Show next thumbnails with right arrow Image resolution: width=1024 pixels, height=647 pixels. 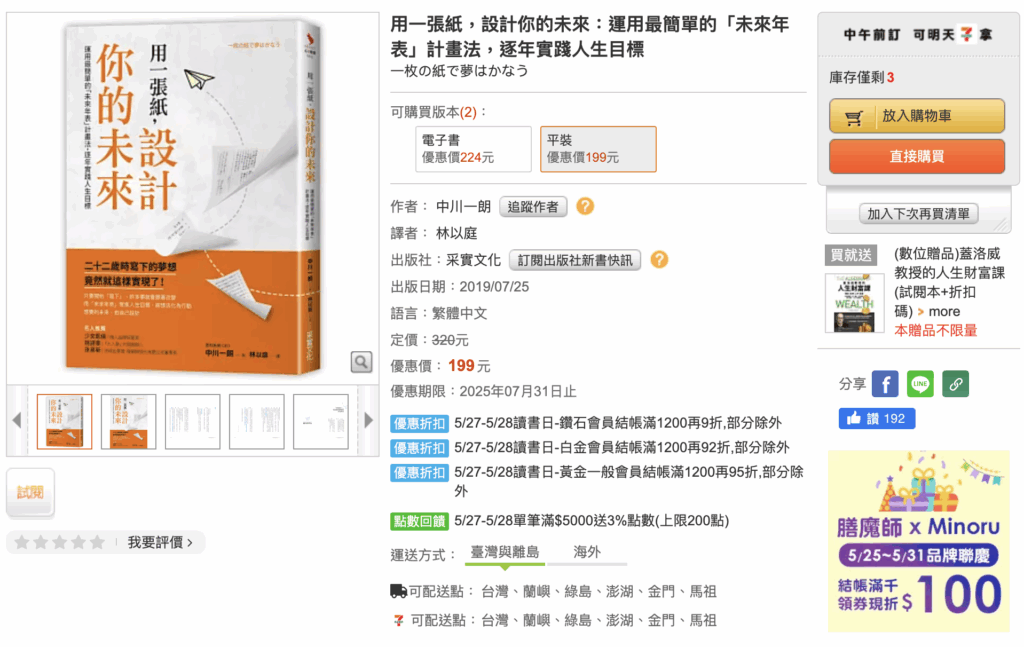point(368,421)
